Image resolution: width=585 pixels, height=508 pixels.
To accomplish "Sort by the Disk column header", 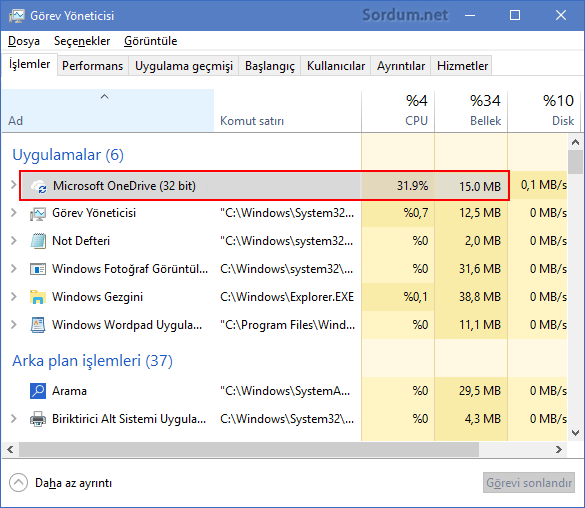I will click(544, 110).
